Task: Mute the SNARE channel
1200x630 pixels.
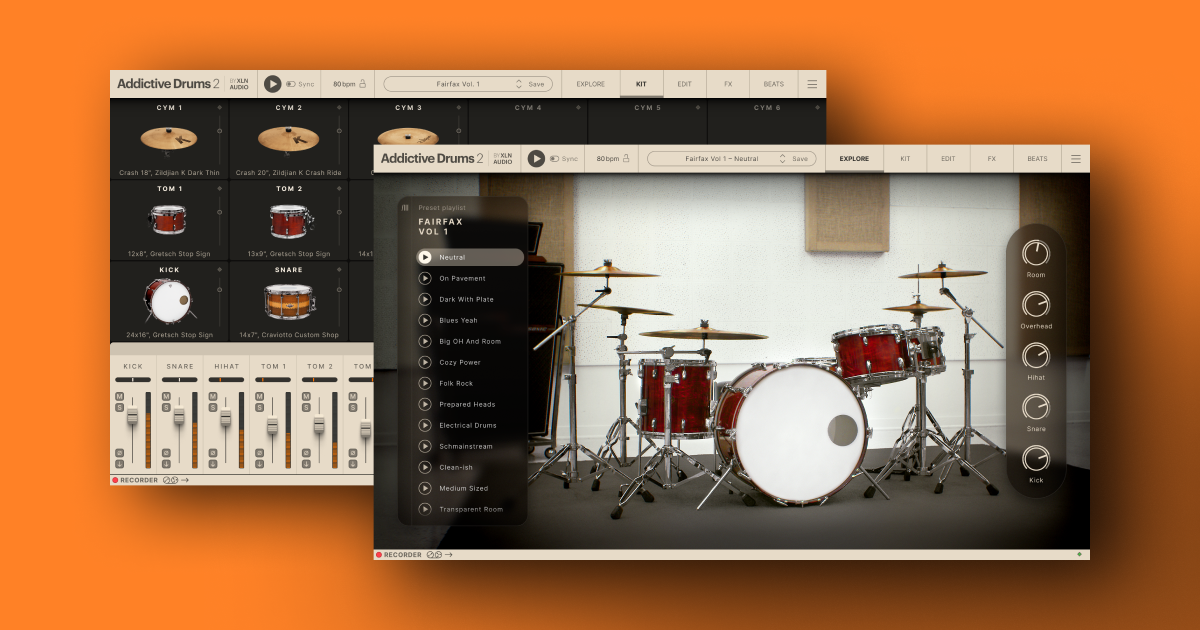Action: (166, 397)
